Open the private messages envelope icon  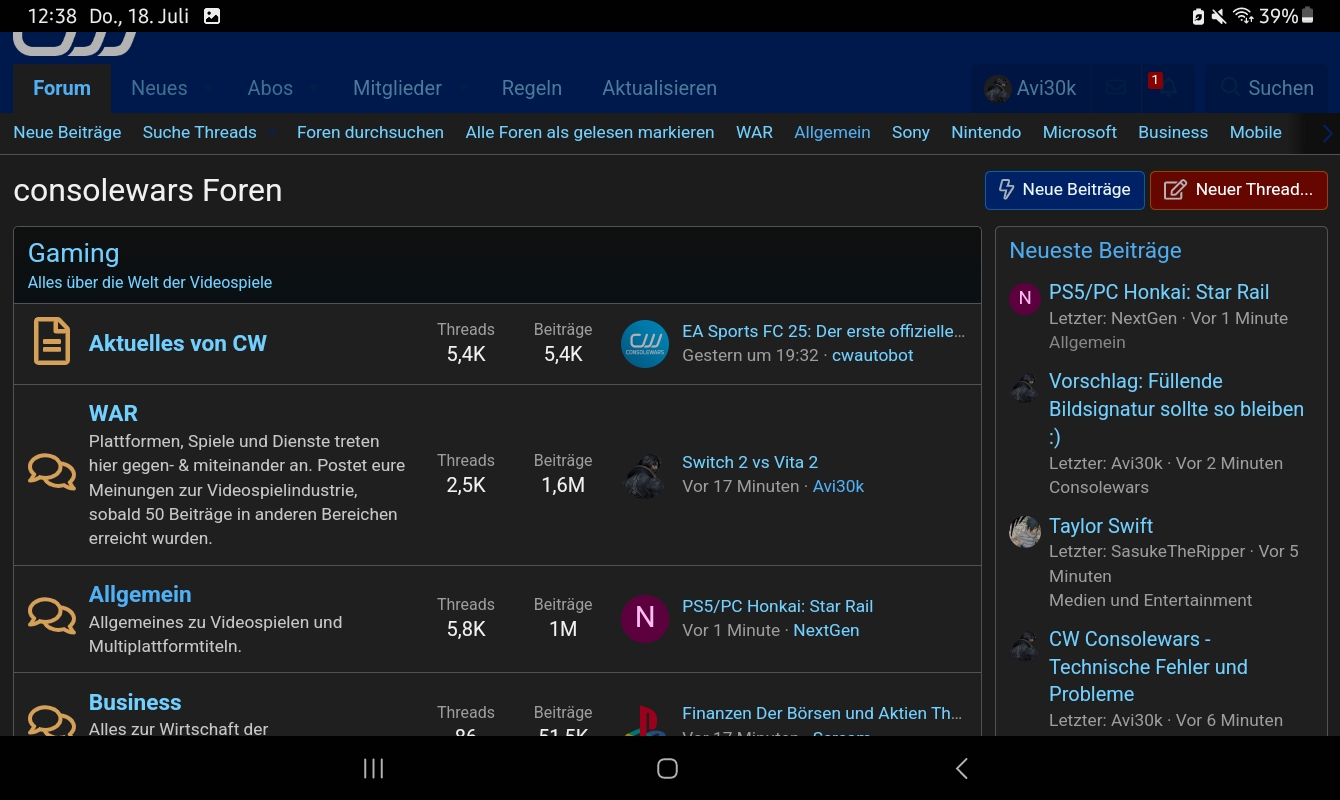coord(1116,88)
